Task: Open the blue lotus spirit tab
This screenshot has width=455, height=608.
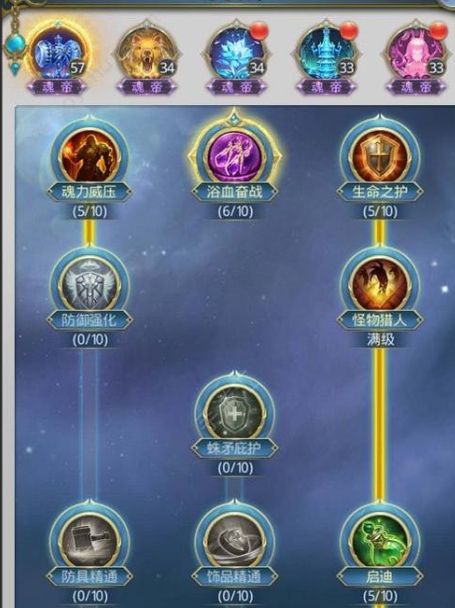Action: (236, 56)
